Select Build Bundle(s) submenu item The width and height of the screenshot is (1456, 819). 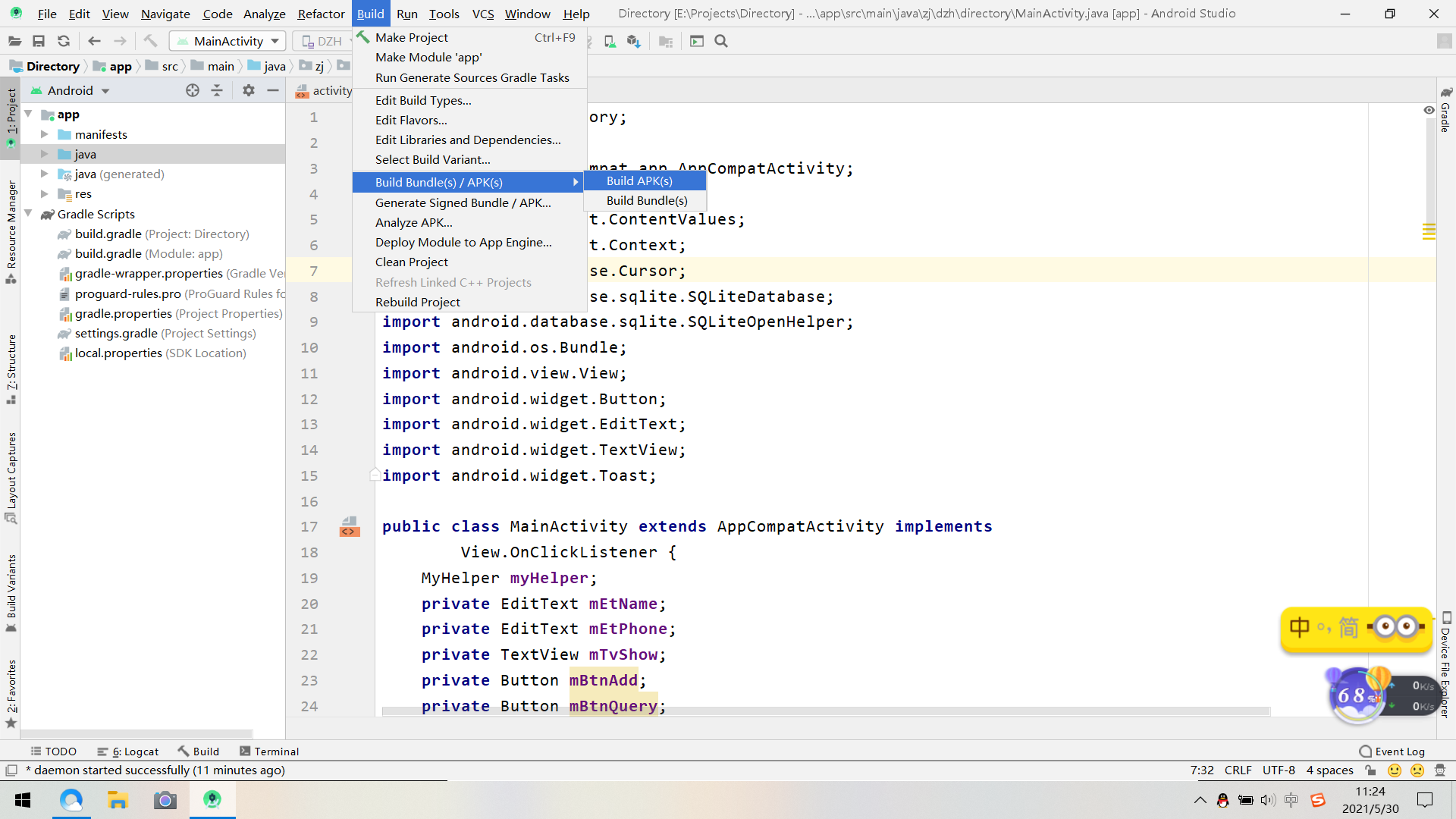[647, 200]
